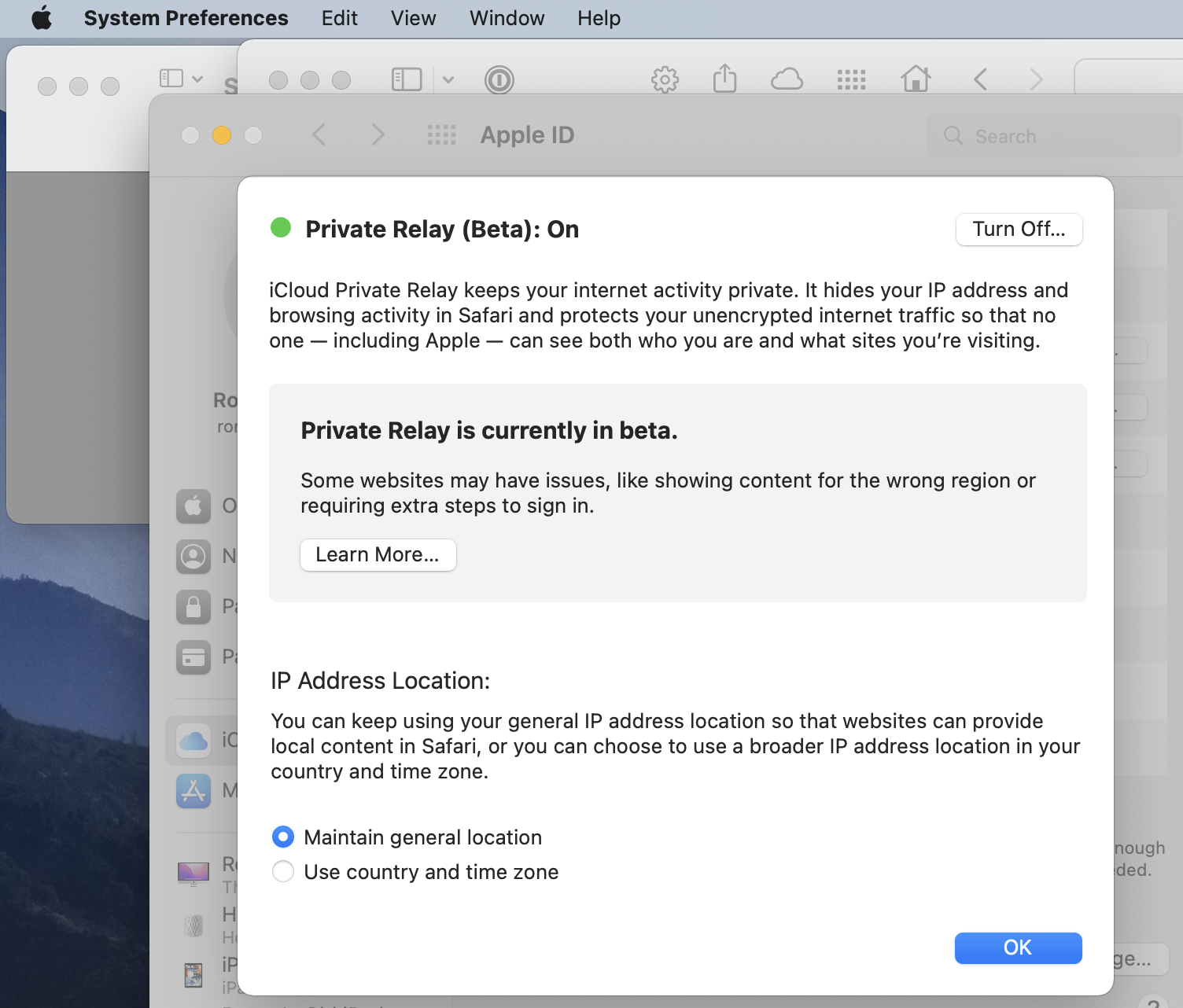
Task: Open the settings gear in Safari toolbar
Action: tap(665, 79)
